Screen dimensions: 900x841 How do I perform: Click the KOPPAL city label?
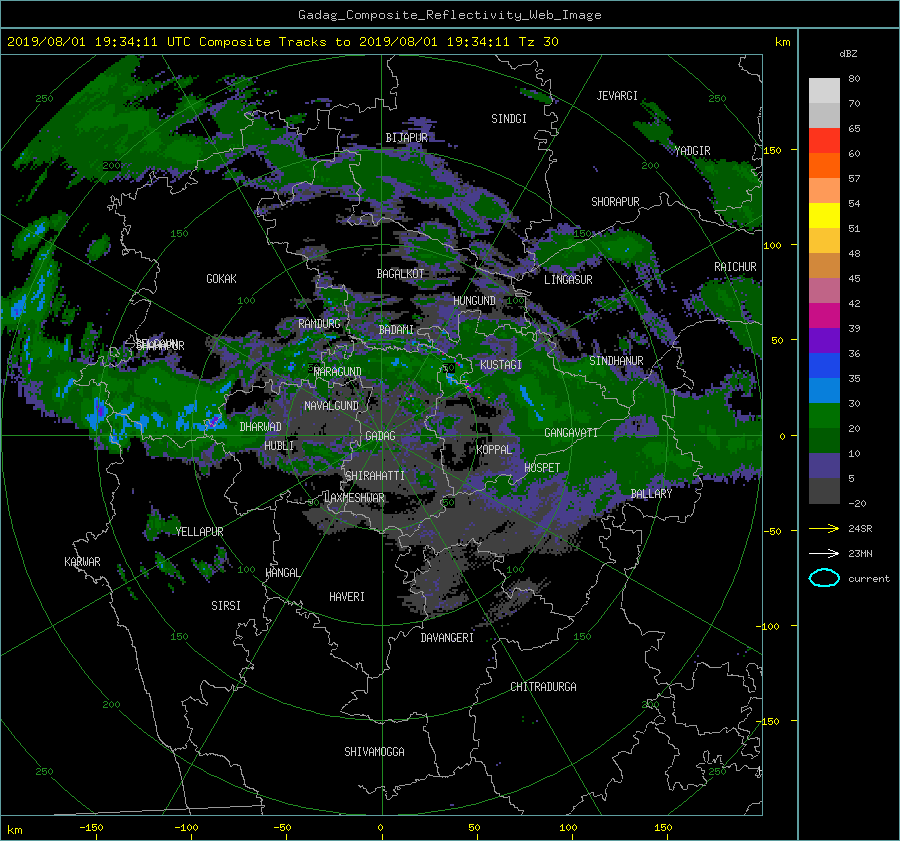tap(494, 449)
